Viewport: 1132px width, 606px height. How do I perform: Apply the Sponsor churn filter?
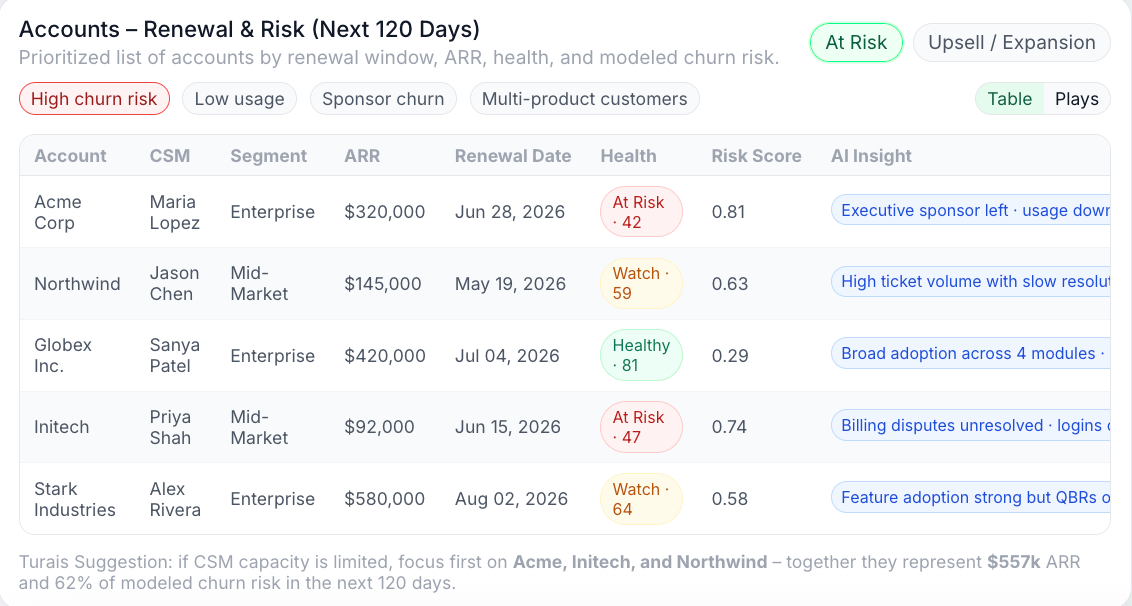[x=383, y=99]
